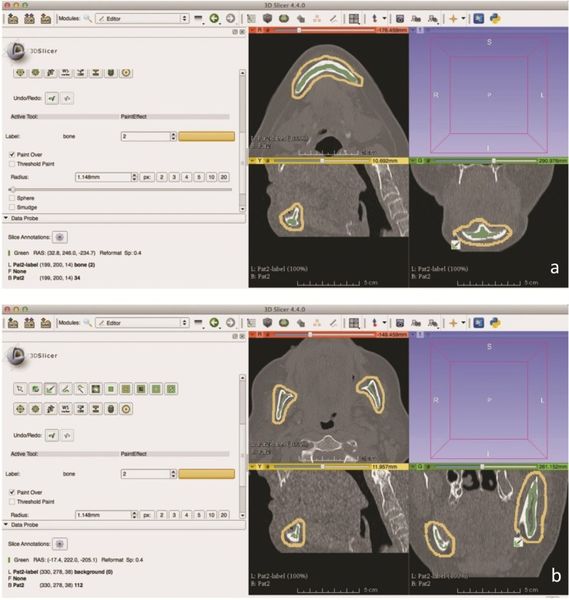The width and height of the screenshot is (569, 600).
Task: Click bone label color swatch in bottom window
Action: [x=206, y=474]
